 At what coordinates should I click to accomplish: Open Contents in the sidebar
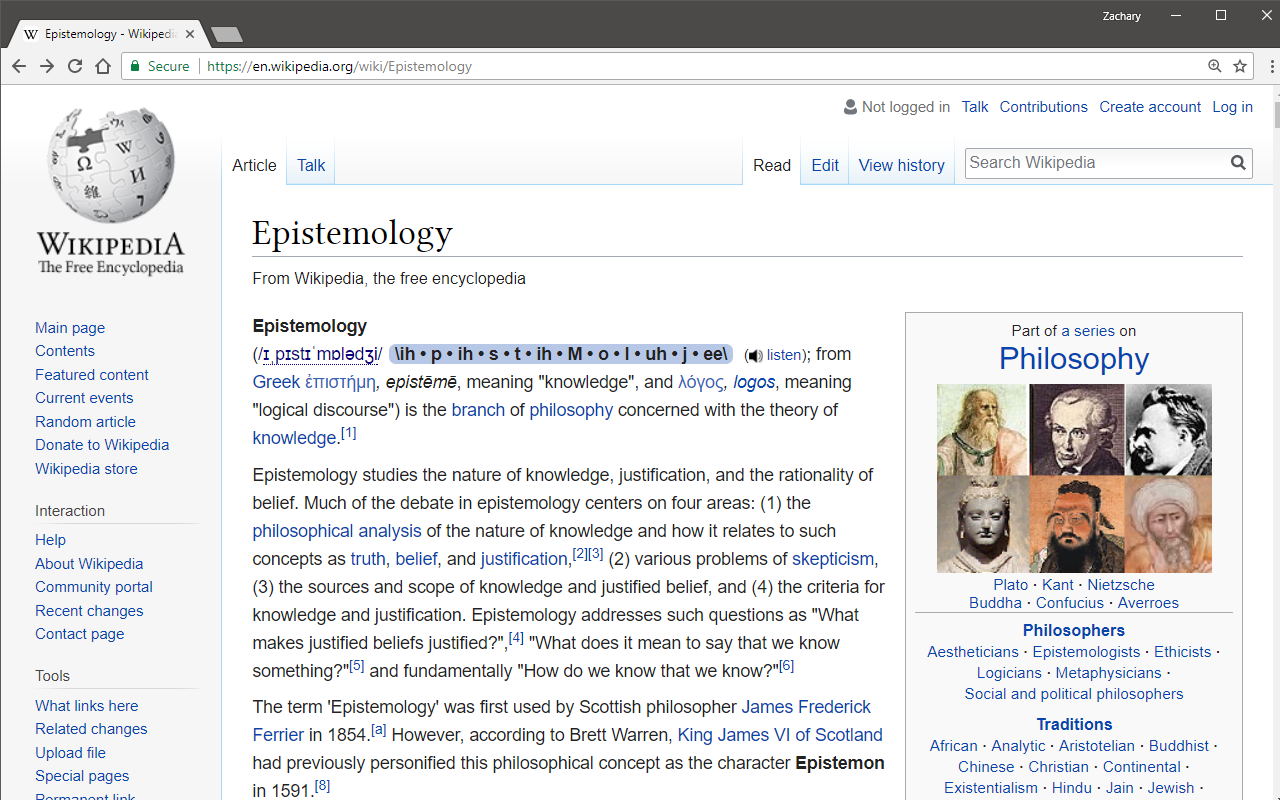[65, 351]
